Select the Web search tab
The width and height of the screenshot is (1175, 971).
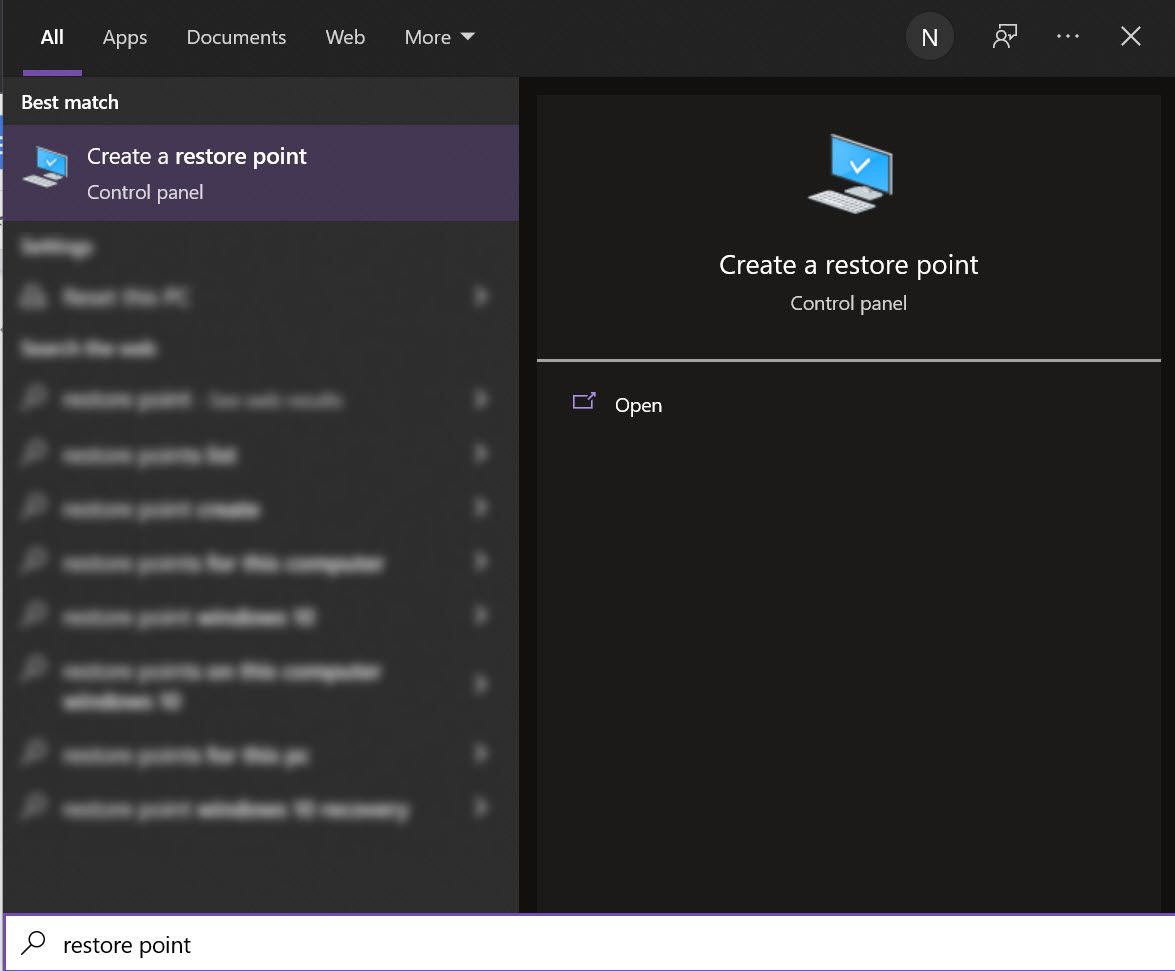(x=344, y=37)
